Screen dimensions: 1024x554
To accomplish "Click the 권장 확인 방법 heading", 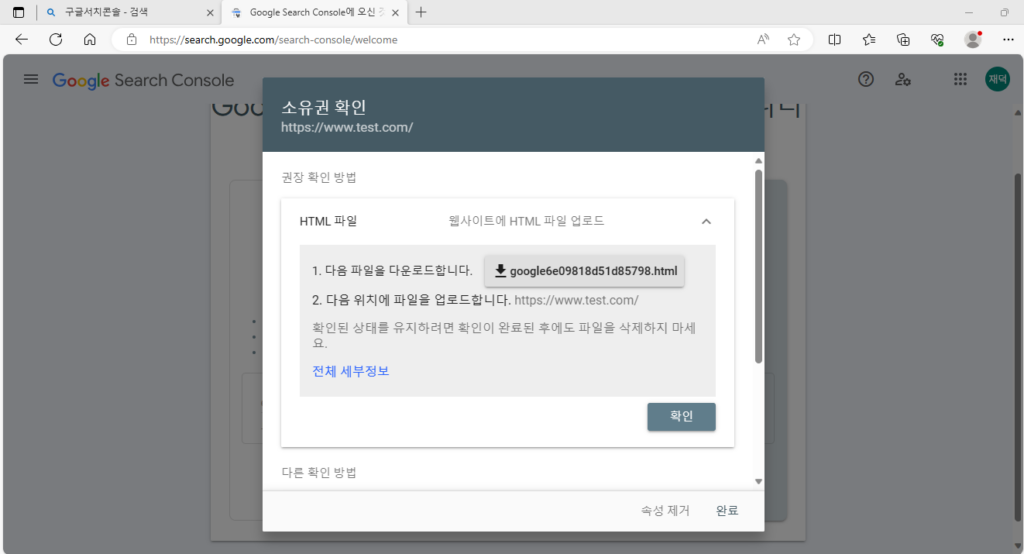I will click(319, 178).
